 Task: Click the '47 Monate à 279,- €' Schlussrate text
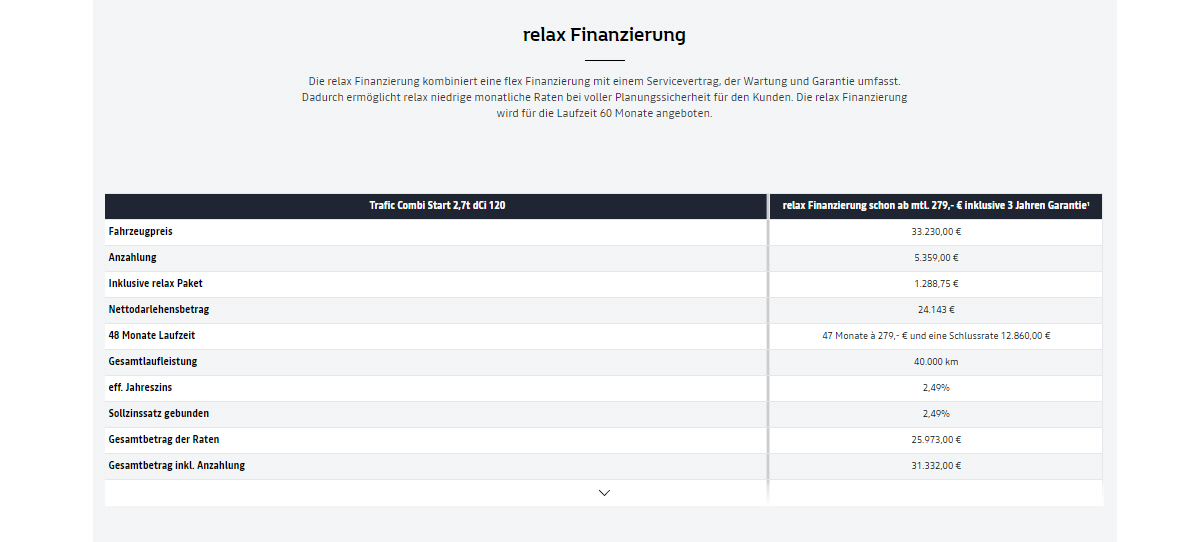[936, 335]
